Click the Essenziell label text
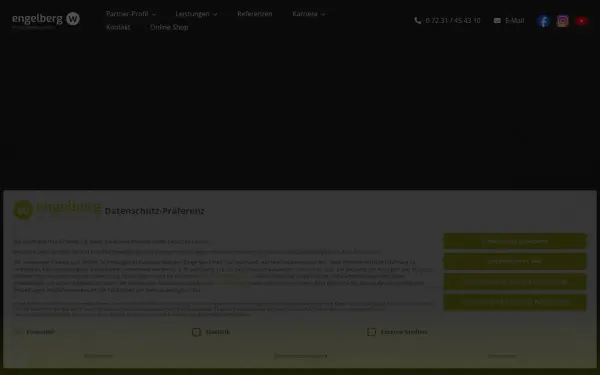The width and height of the screenshot is (600, 375). (41, 332)
